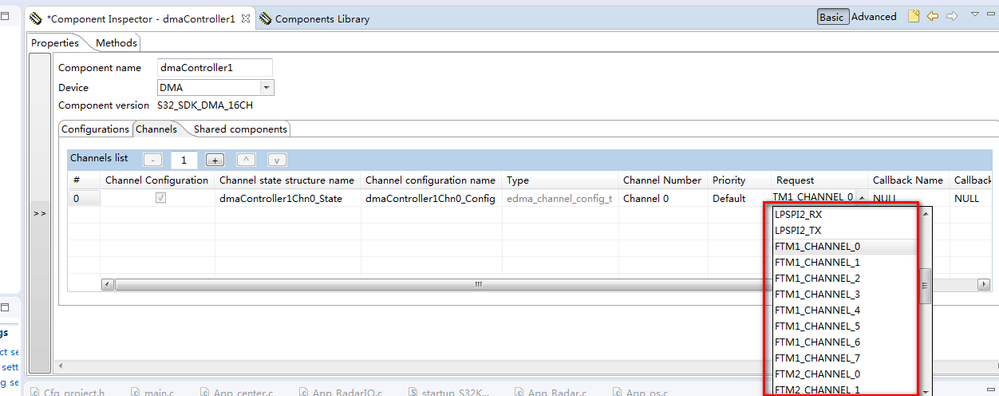Click the Component Inspector tab icon
The width and height of the screenshot is (999, 396).
(x=36, y=18)
